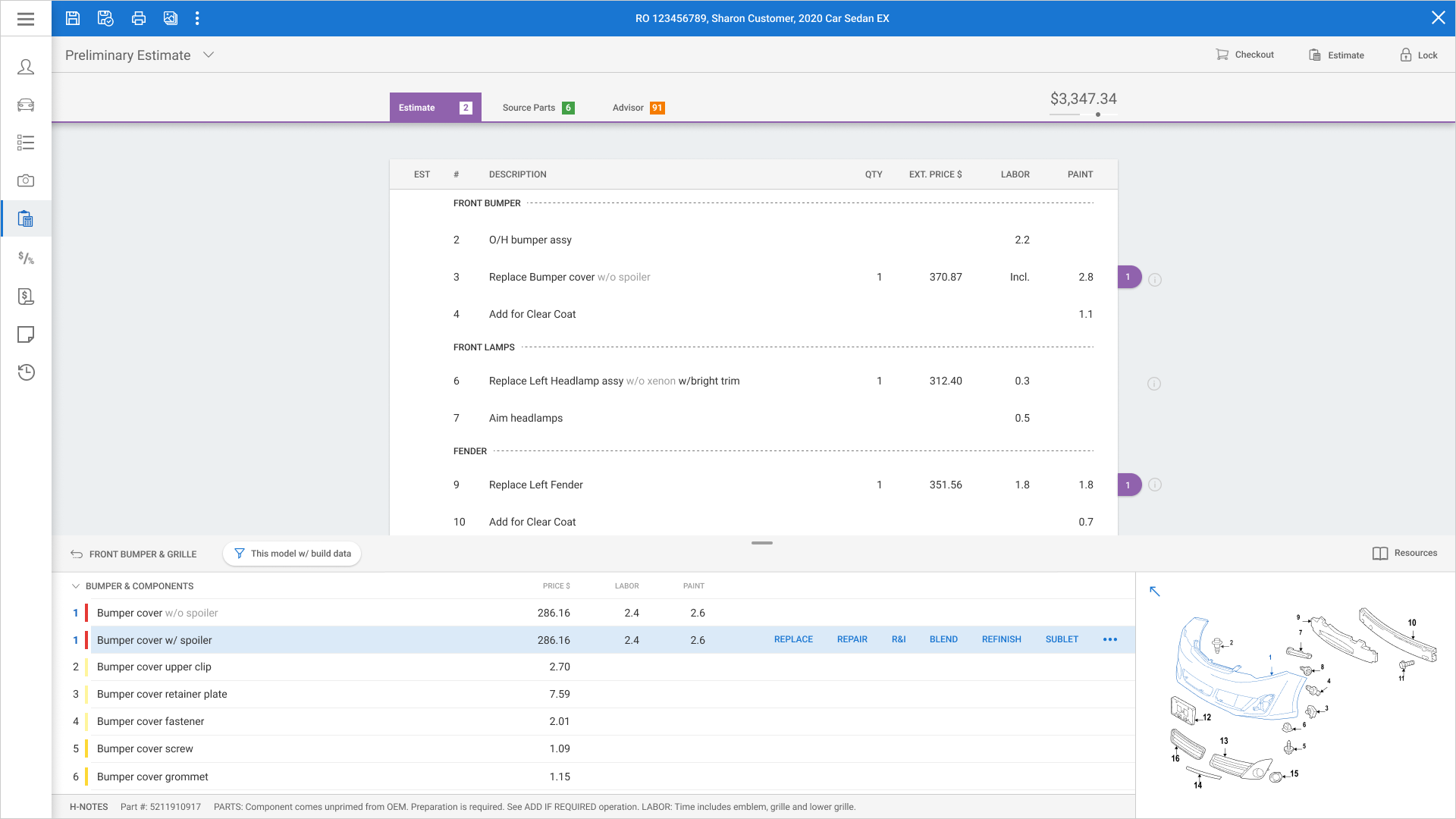This screenshot has height=819, width=1456.
Task: Collapse the Bumper & Components group
Action: (x=76, y=586)
